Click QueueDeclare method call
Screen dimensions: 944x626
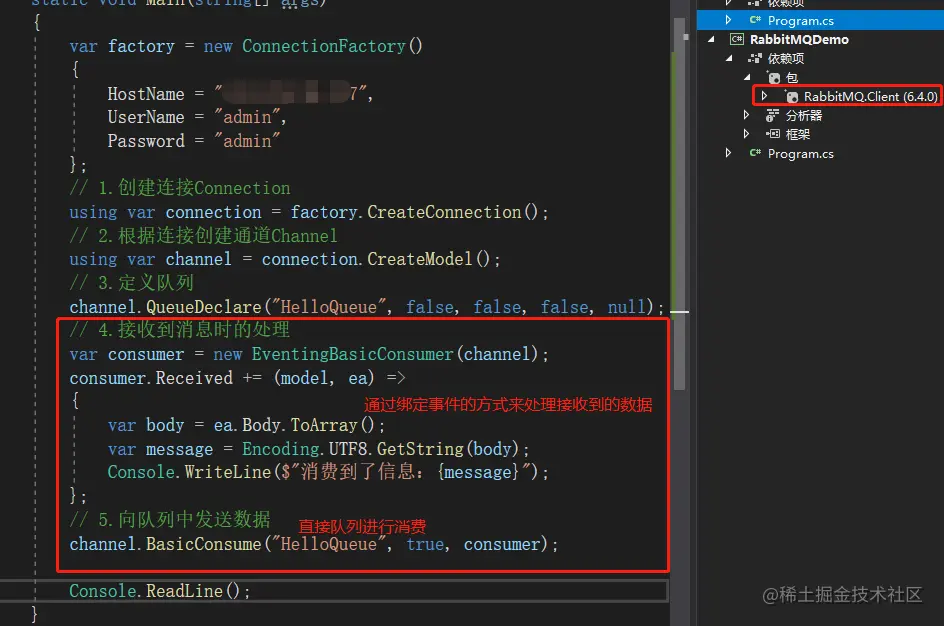click(203, 307)
